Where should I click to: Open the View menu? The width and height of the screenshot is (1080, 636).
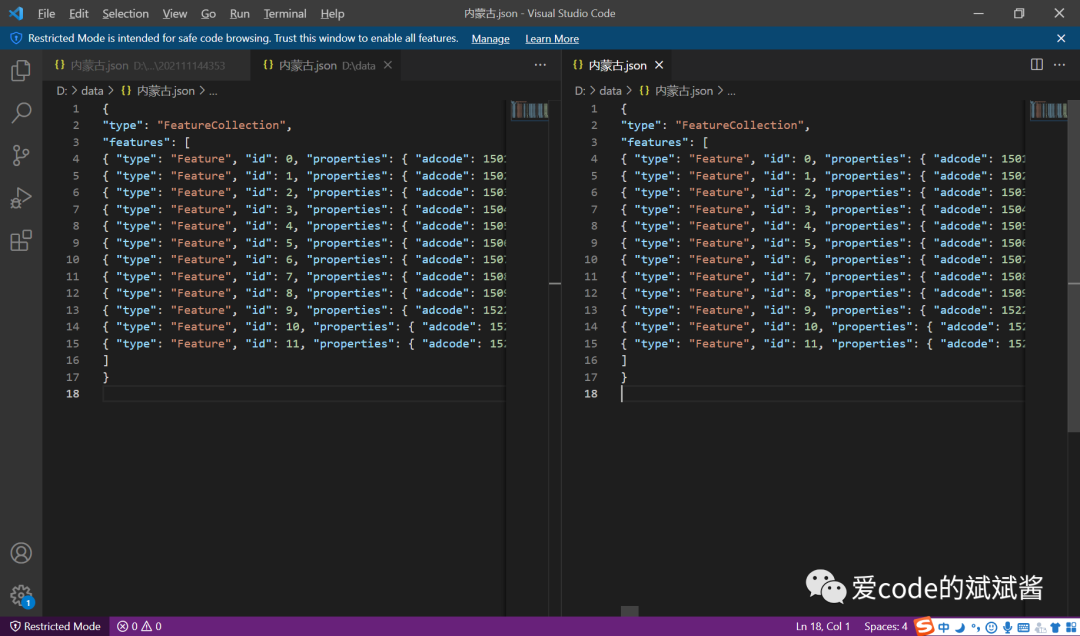(x=174, y=13)
